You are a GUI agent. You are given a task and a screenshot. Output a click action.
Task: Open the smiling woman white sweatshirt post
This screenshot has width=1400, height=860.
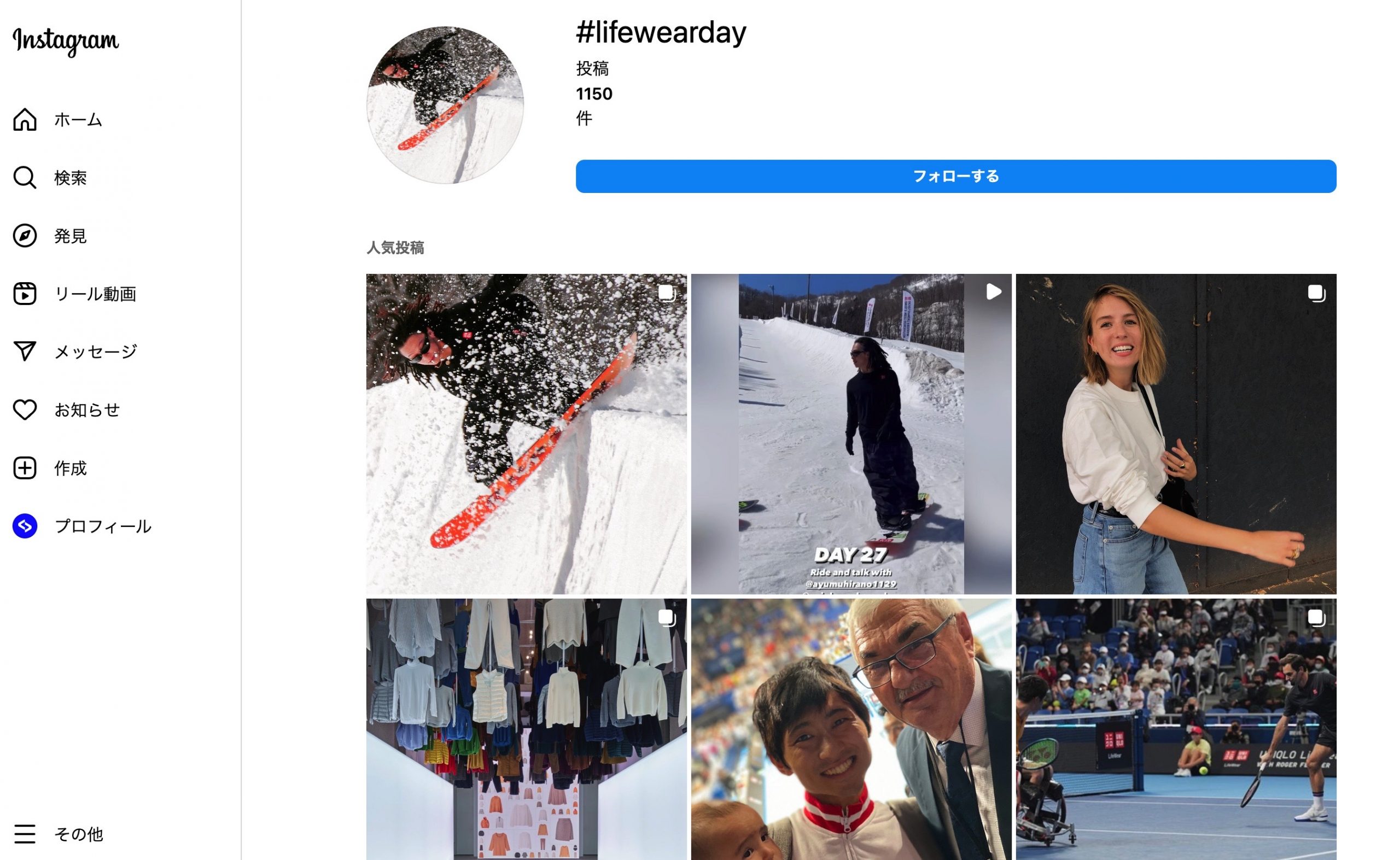(x=1176, y=434)
